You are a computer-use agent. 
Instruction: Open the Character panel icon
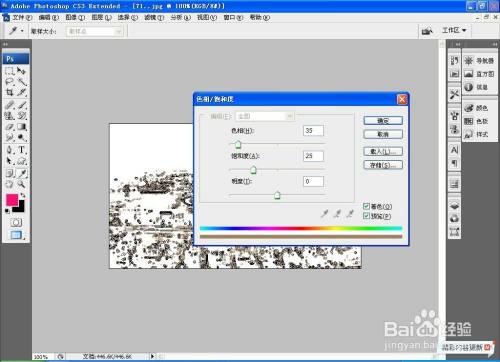454,150
